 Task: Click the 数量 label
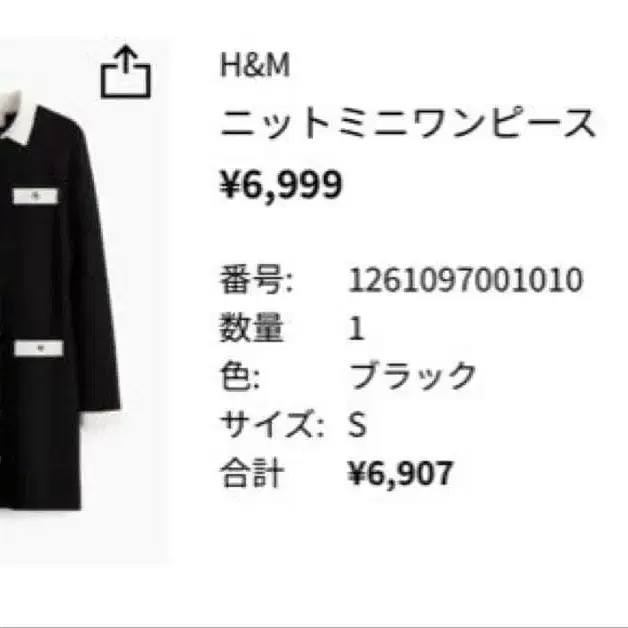coord(252,328)
